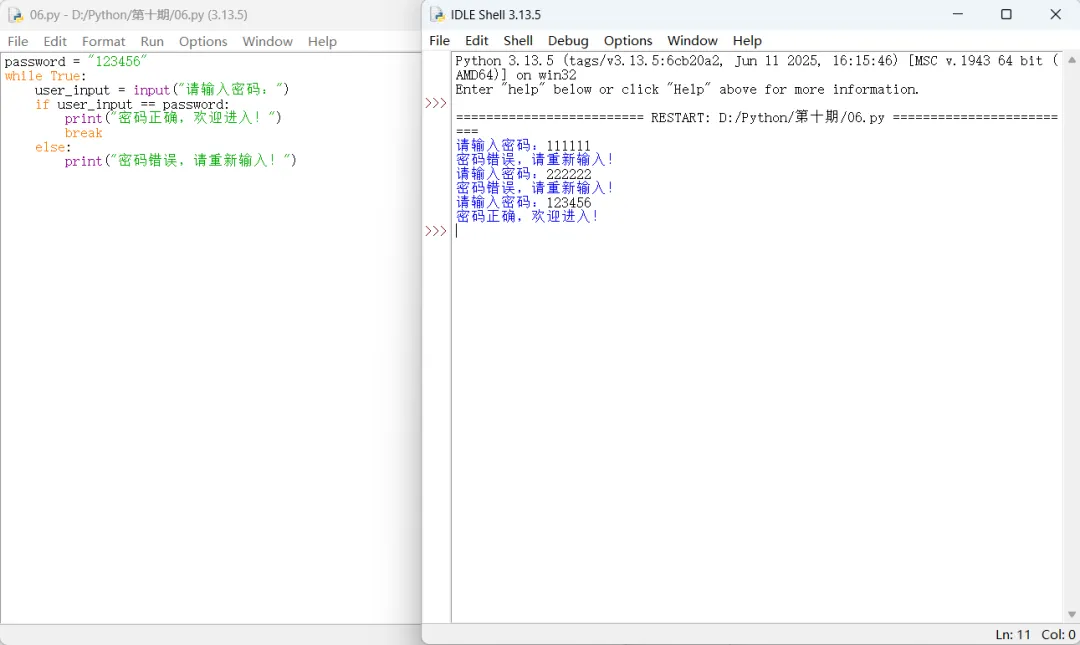Viewport: 1080px width, 645px height.
Task: Click shell output line with input 123456
Action: point(523,202)
